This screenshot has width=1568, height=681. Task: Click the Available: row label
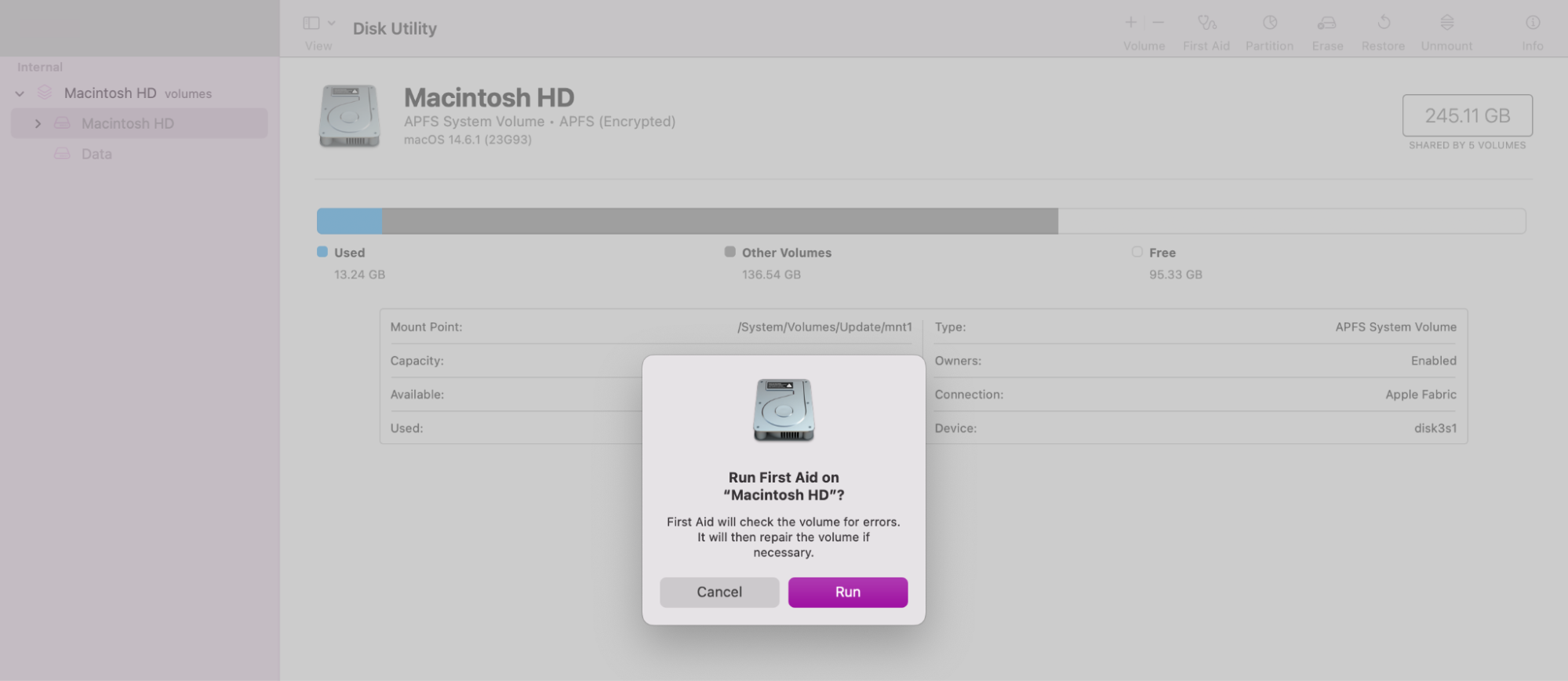(x=417, y=395)
